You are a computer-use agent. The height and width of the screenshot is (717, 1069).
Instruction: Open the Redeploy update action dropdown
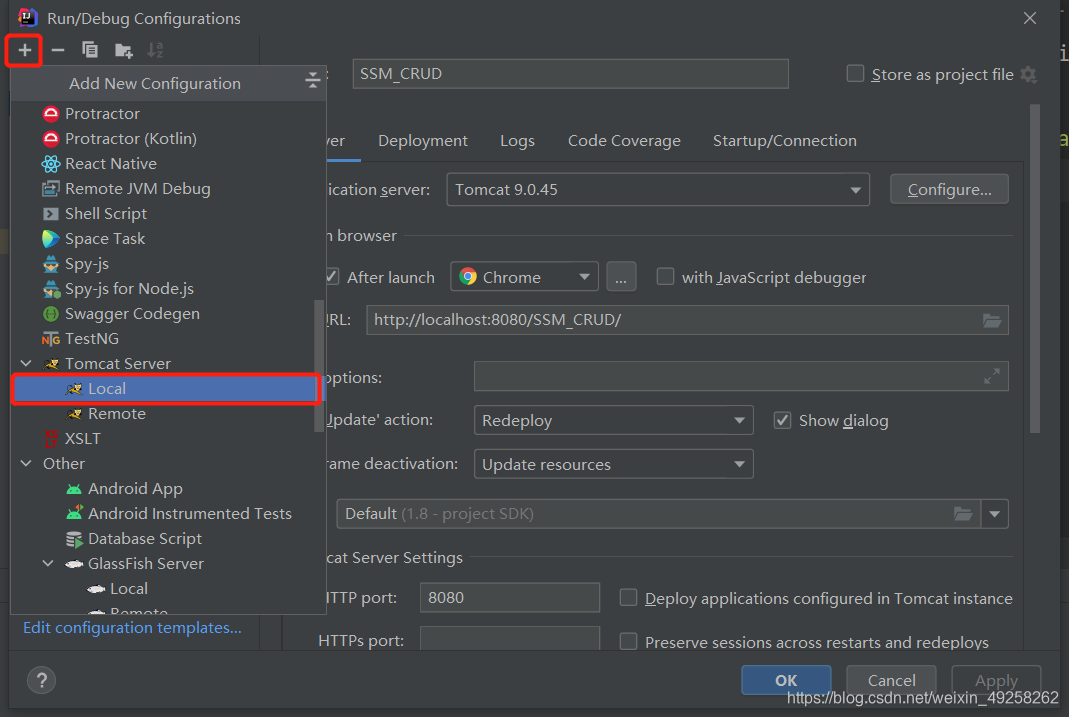614,421
